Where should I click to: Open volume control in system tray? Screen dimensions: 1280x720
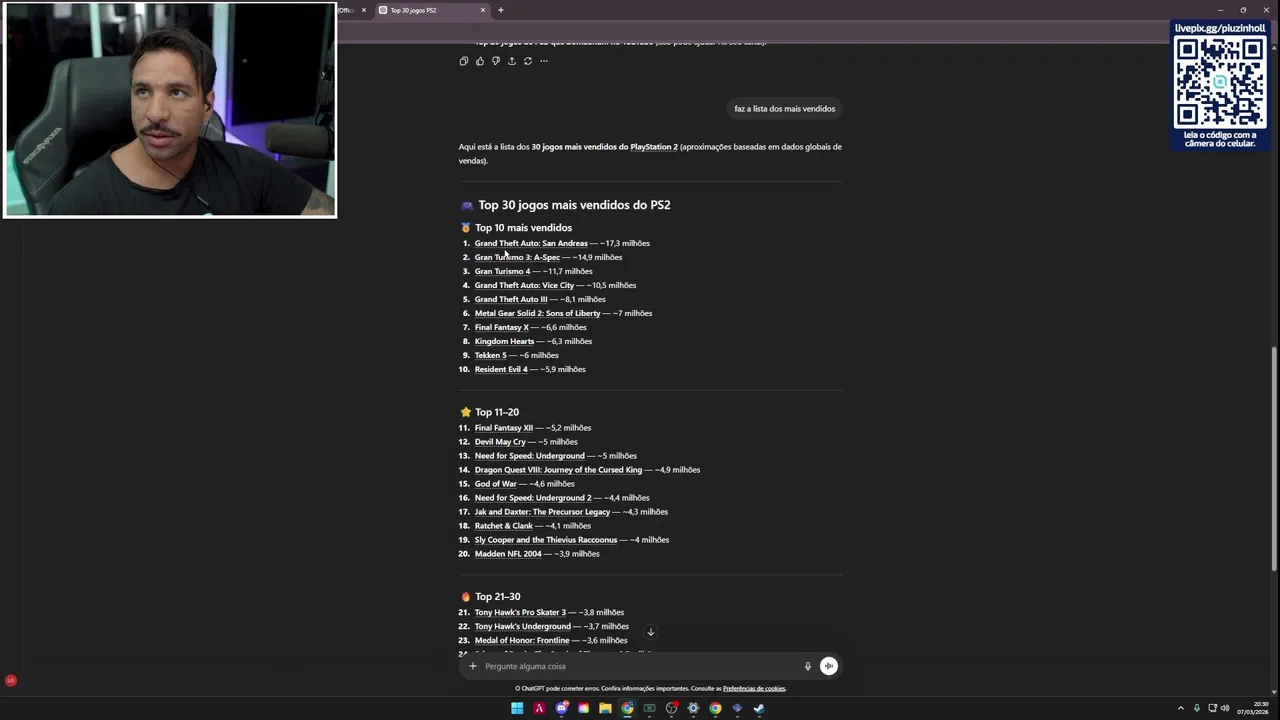pyautogui.click(x=1225, y=708)
